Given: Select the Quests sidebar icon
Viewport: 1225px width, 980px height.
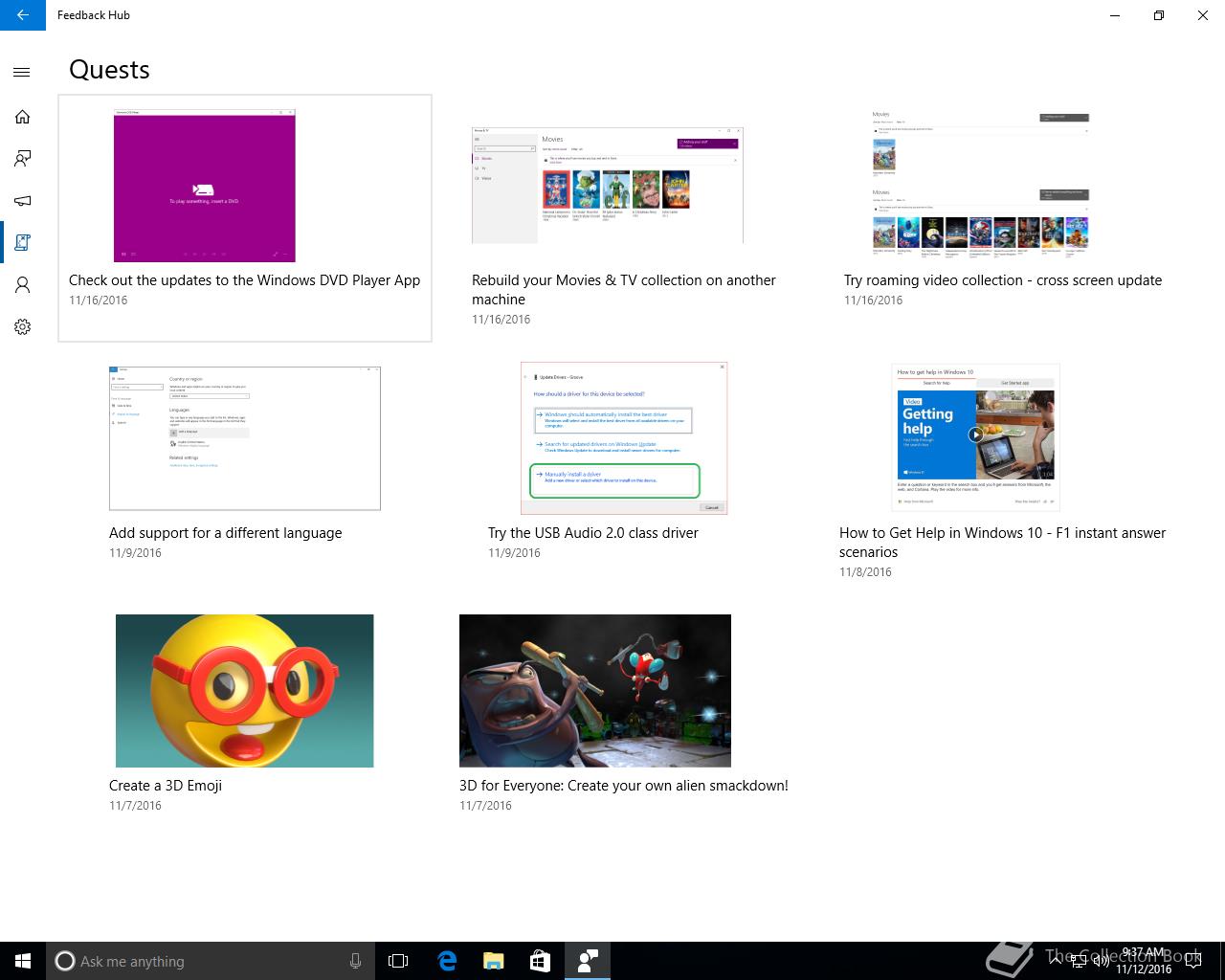Looking at the screenshot, I should [22, 243].
